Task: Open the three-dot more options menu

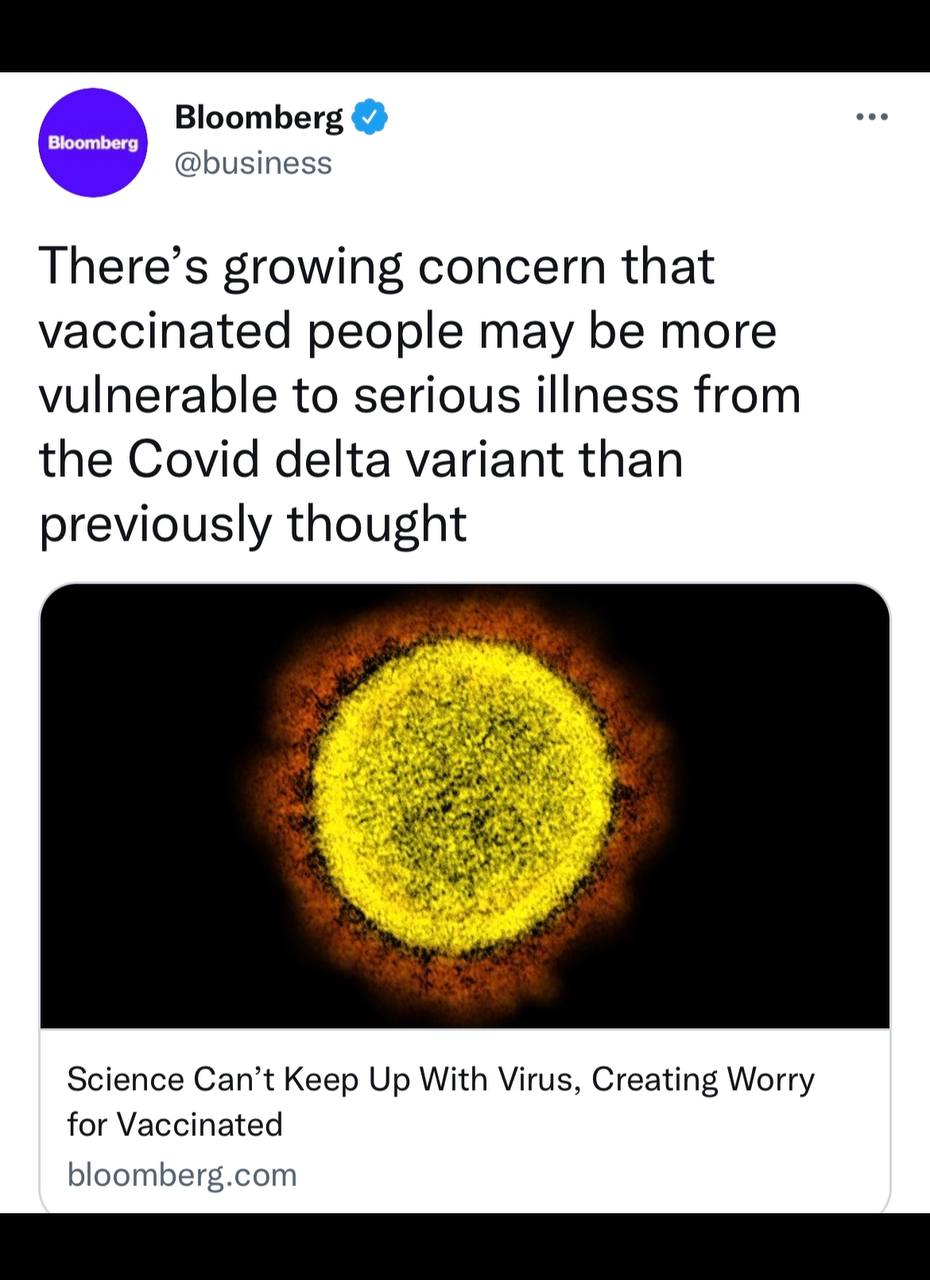Action: coord(872,117)
